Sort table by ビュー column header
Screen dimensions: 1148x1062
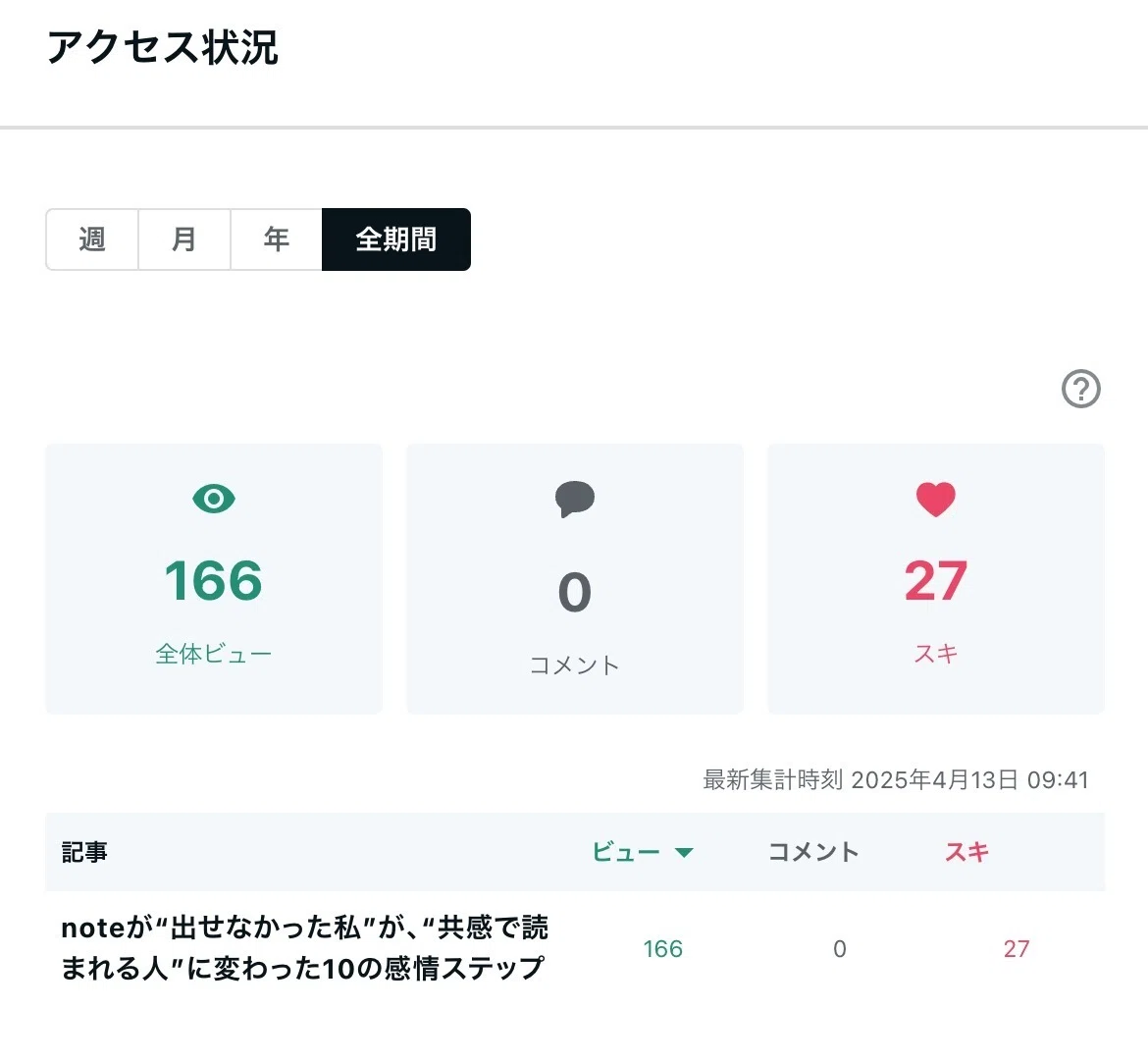(626, 852)
